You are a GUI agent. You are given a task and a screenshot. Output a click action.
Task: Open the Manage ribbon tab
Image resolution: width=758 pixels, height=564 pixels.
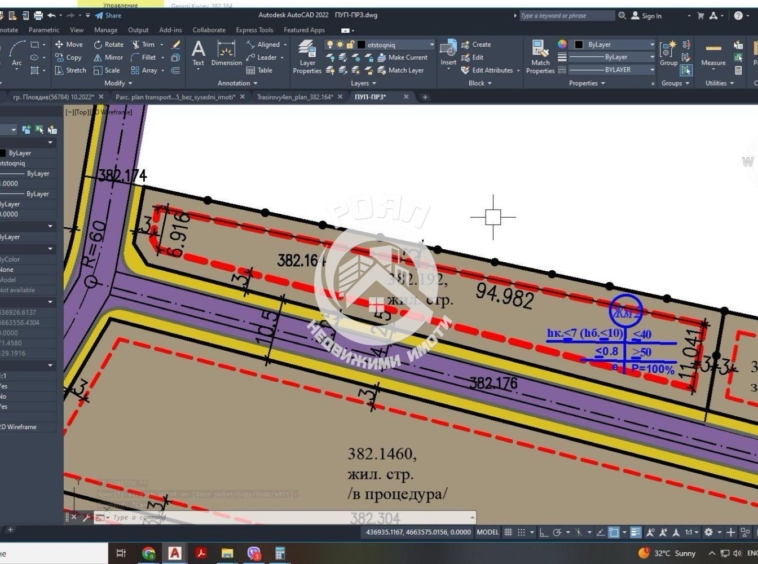[x=105, y=30]
